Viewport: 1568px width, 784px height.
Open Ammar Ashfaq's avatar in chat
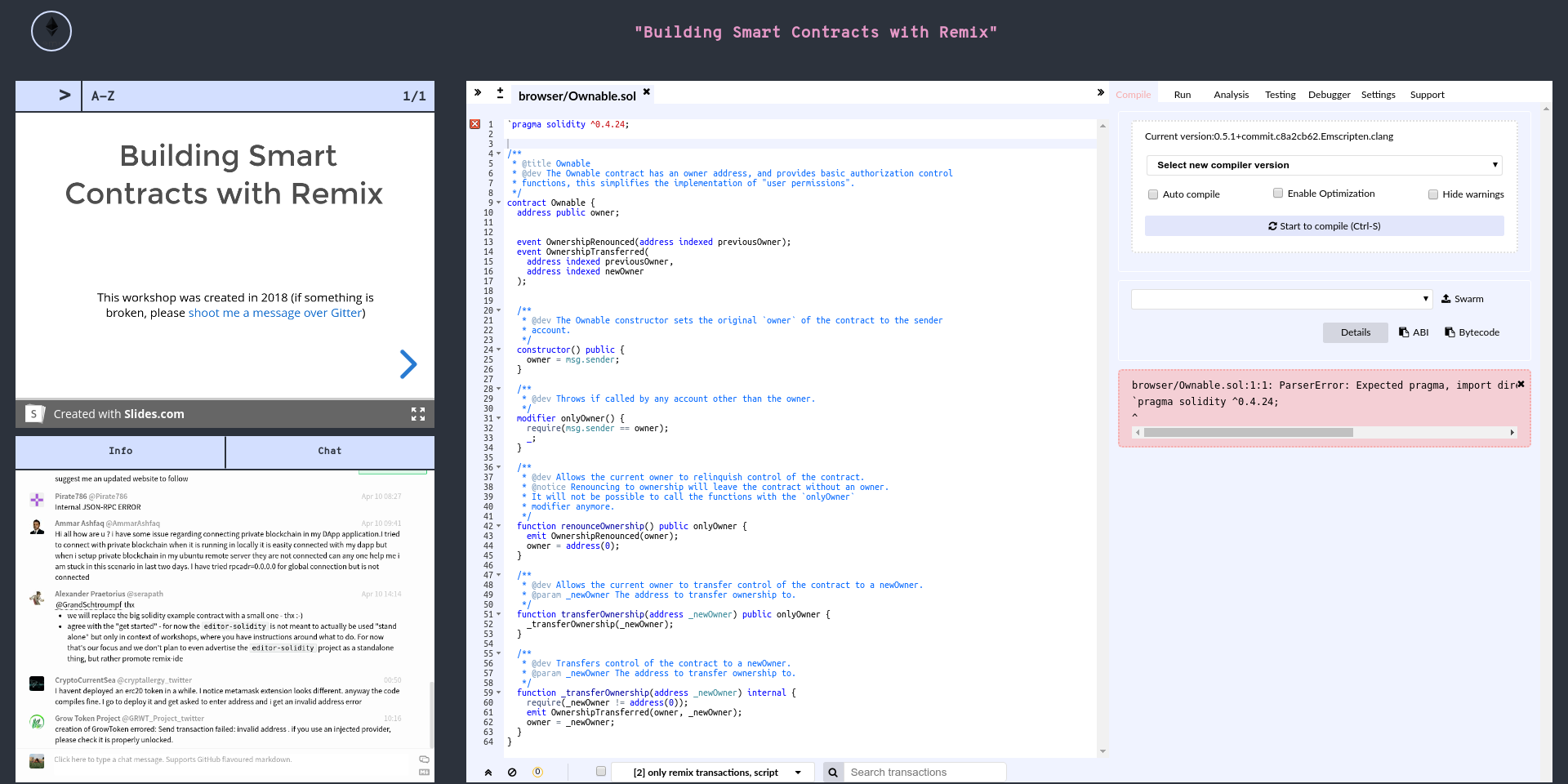coord(37,527)
